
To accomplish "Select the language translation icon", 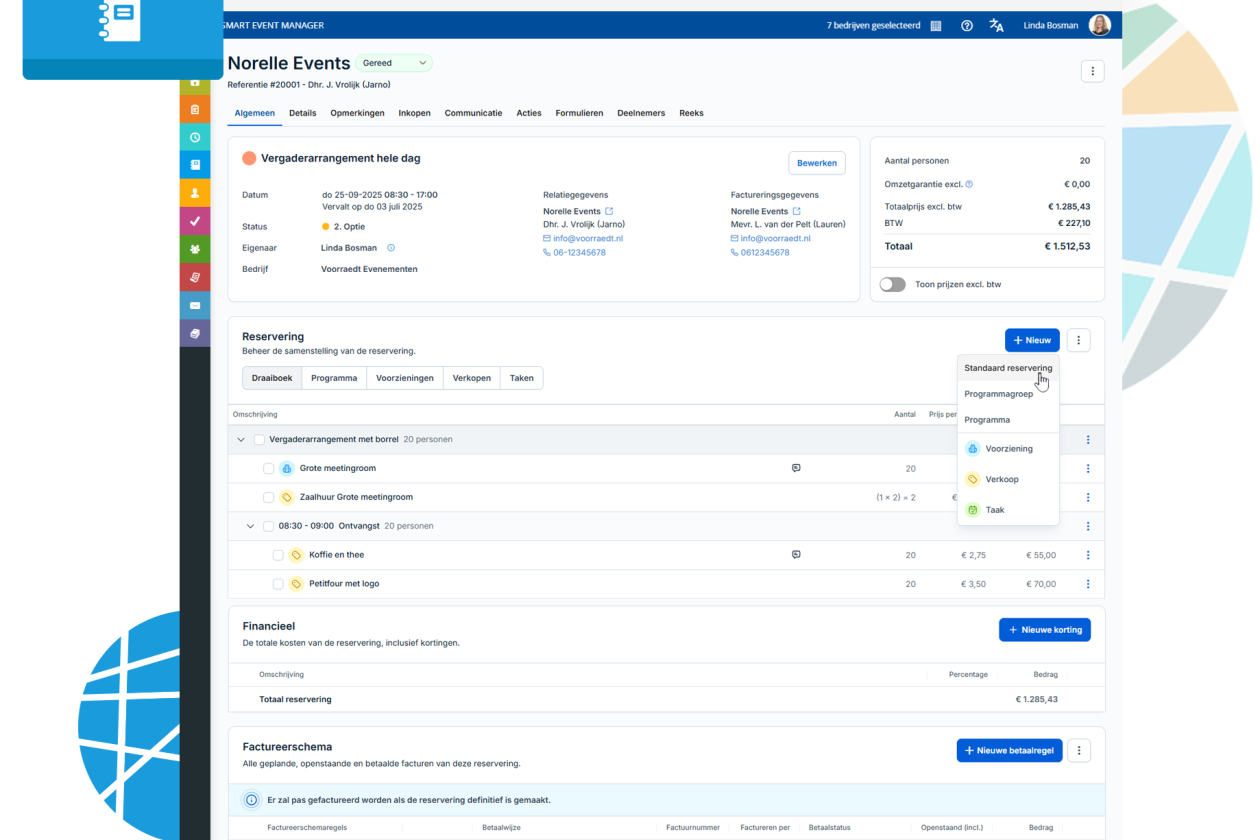I will click(996, 25).
